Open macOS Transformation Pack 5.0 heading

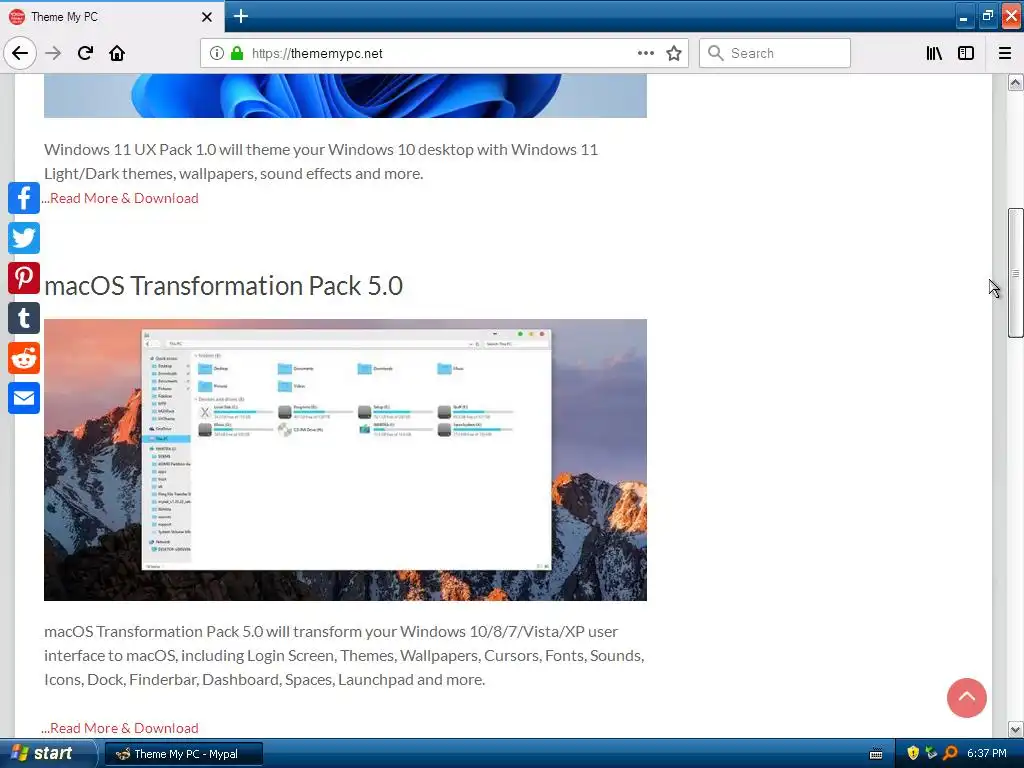click(223, 286)
